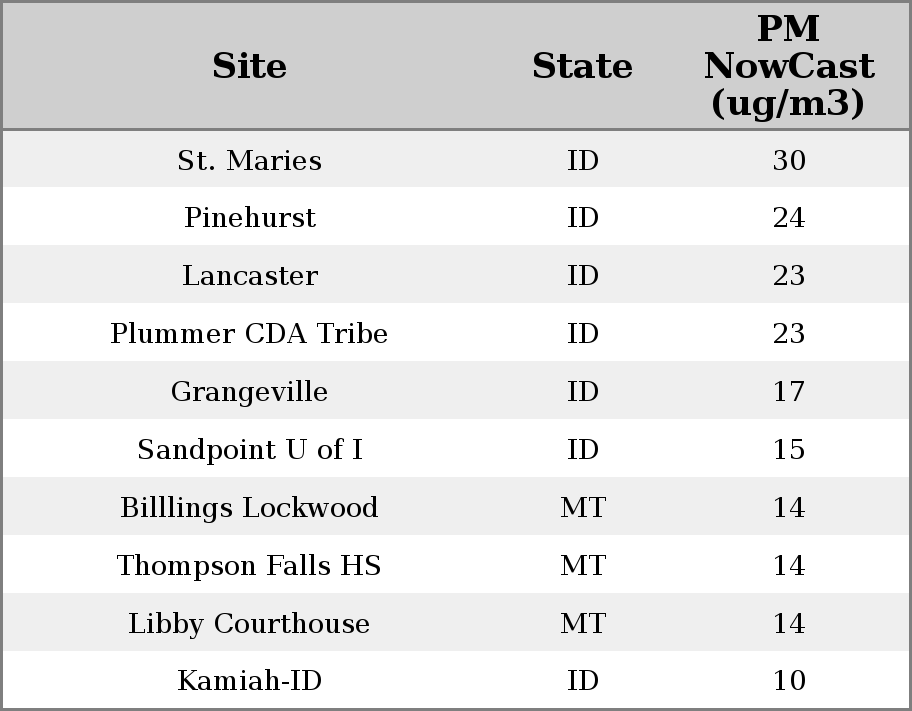Click the PM NowCast column header

click(788, 66)
